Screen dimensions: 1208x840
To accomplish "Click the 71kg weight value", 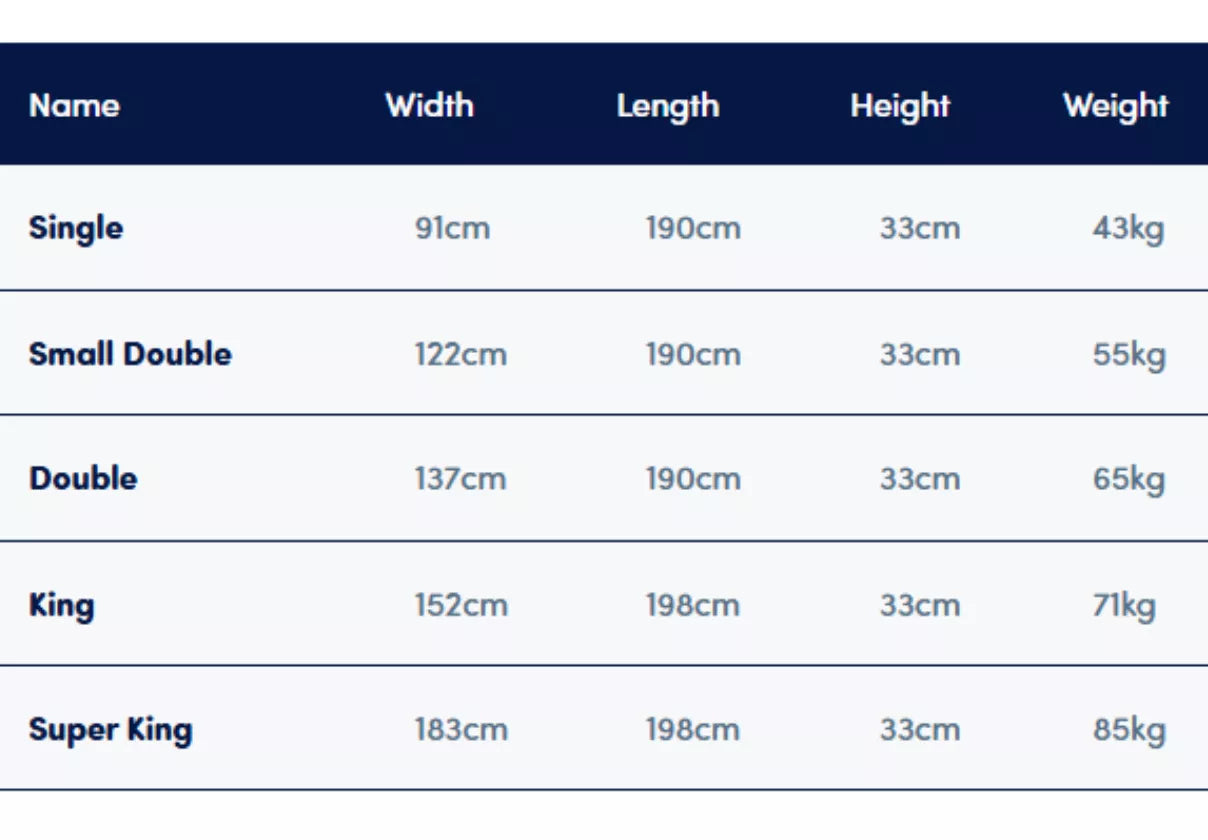I will pos(1124,605).
